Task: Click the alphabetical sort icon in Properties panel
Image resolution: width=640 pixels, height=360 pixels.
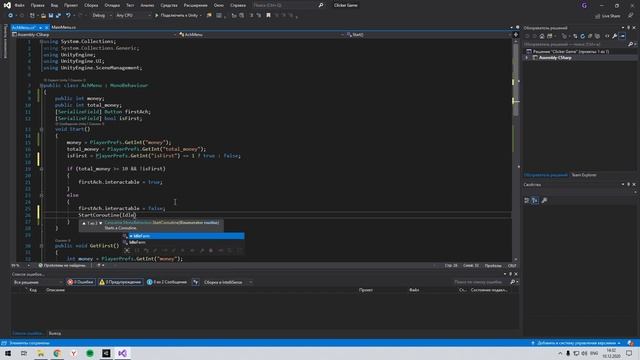Action: point(535,200)
